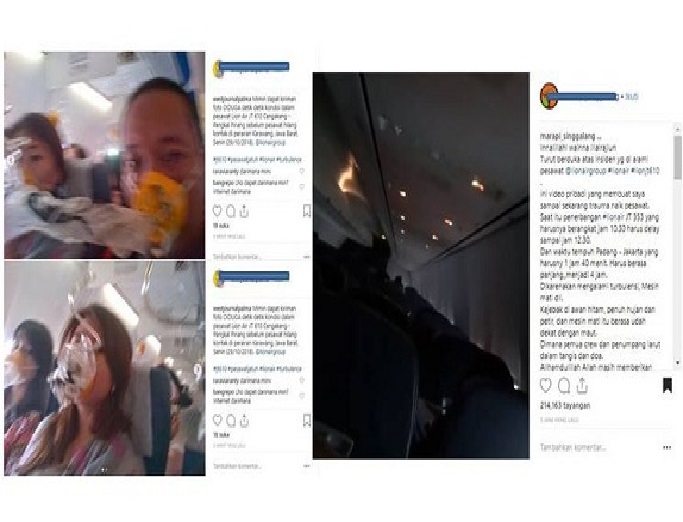The height and width of the screenshot is (522, 683).
Task: Like the man's oxygen mask photo post
Action: (x=217, y=211)
